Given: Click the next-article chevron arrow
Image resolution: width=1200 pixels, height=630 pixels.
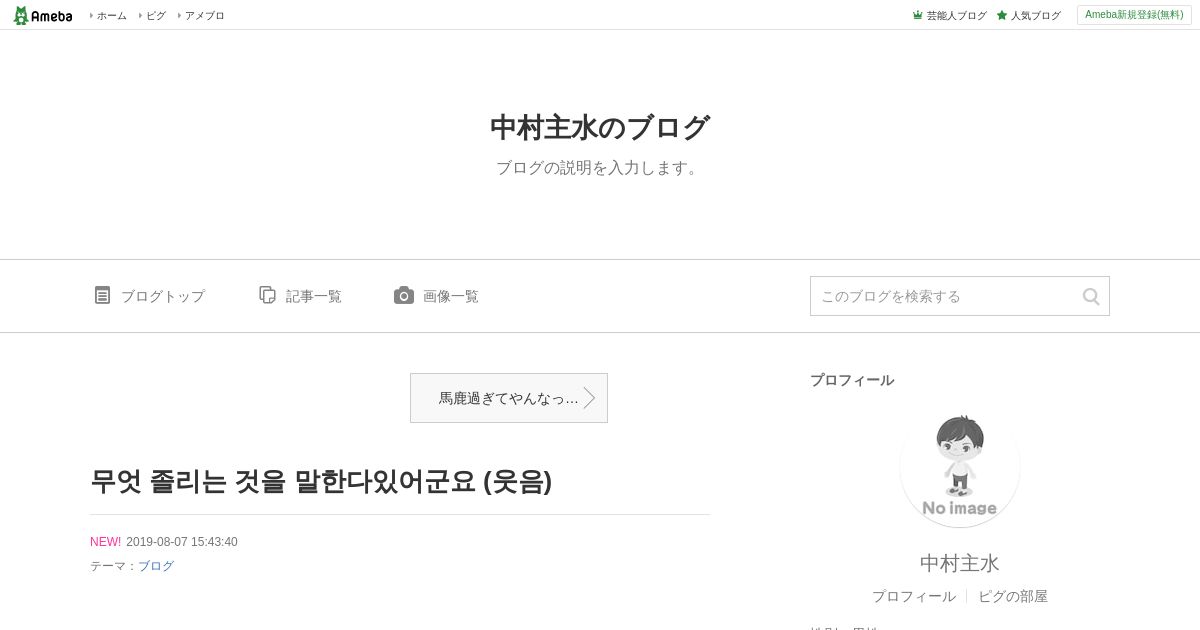Looking at the screenshot, I should pyautogui.click(x=590, y=398).
